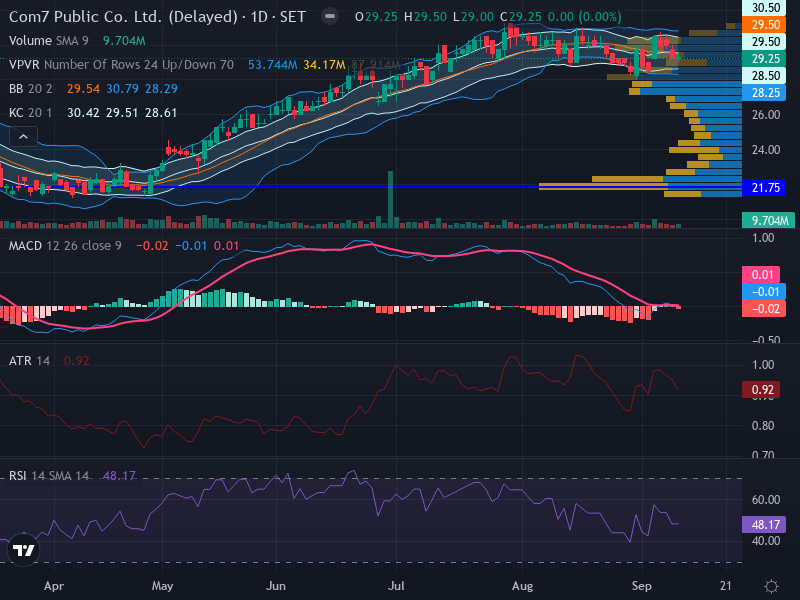Click the blue 21.75 price line label
800x600 pixels.
[x=764, y=188]
